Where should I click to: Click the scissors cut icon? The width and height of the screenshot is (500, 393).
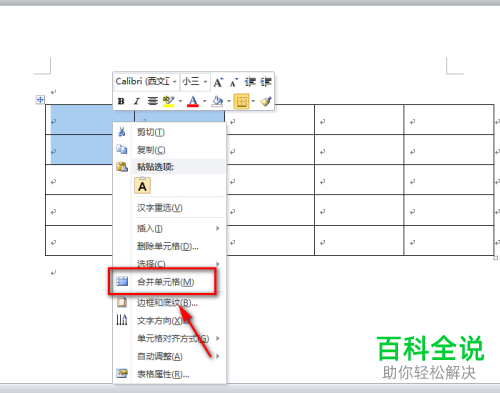point(122,132)
